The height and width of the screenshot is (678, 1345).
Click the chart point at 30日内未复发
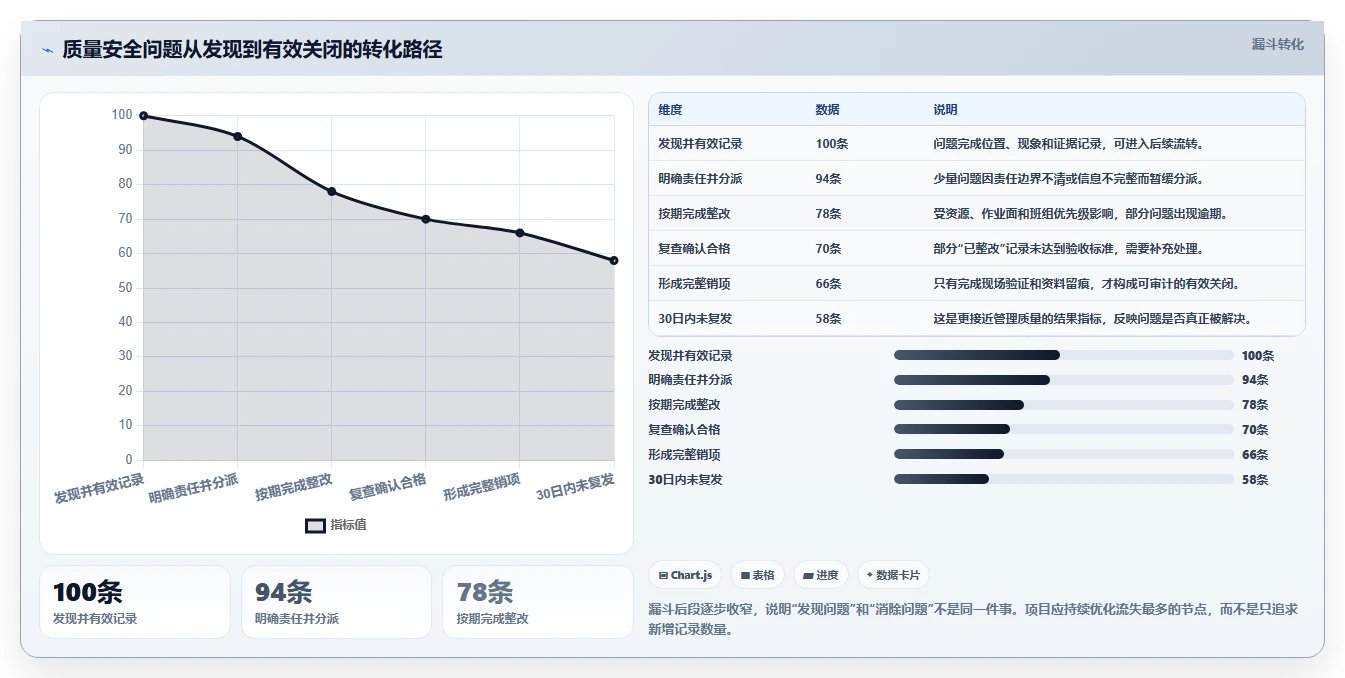[614, 260]
